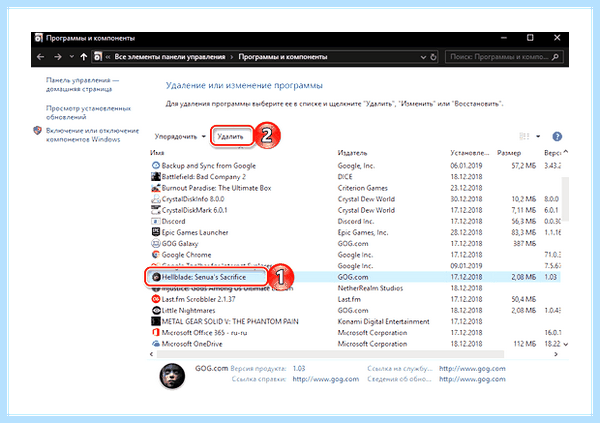
Task: Click the Windows components shield icon
Action: (x=37, y=131)
